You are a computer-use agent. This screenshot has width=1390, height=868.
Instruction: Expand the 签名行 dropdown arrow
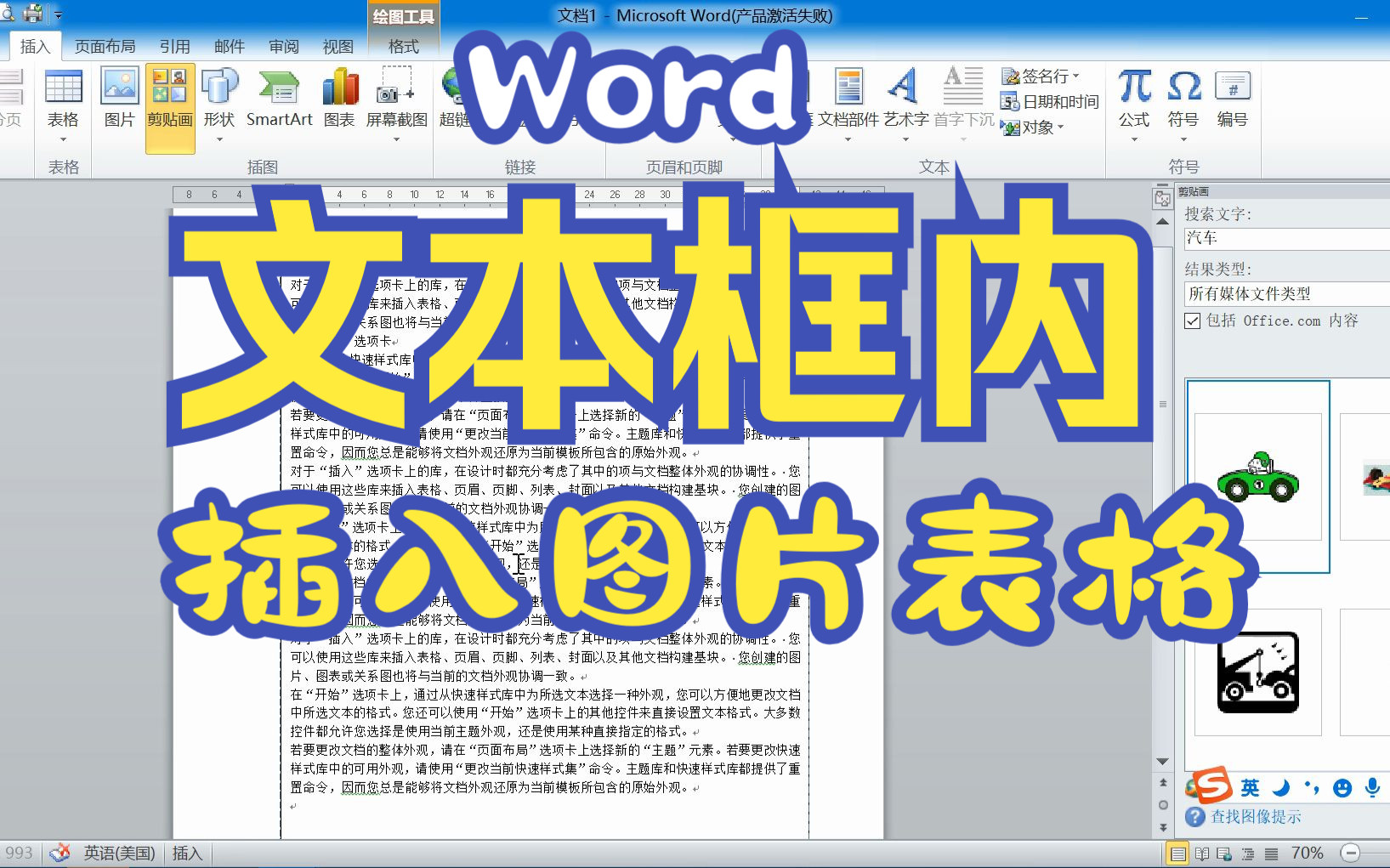point(1075,77)
